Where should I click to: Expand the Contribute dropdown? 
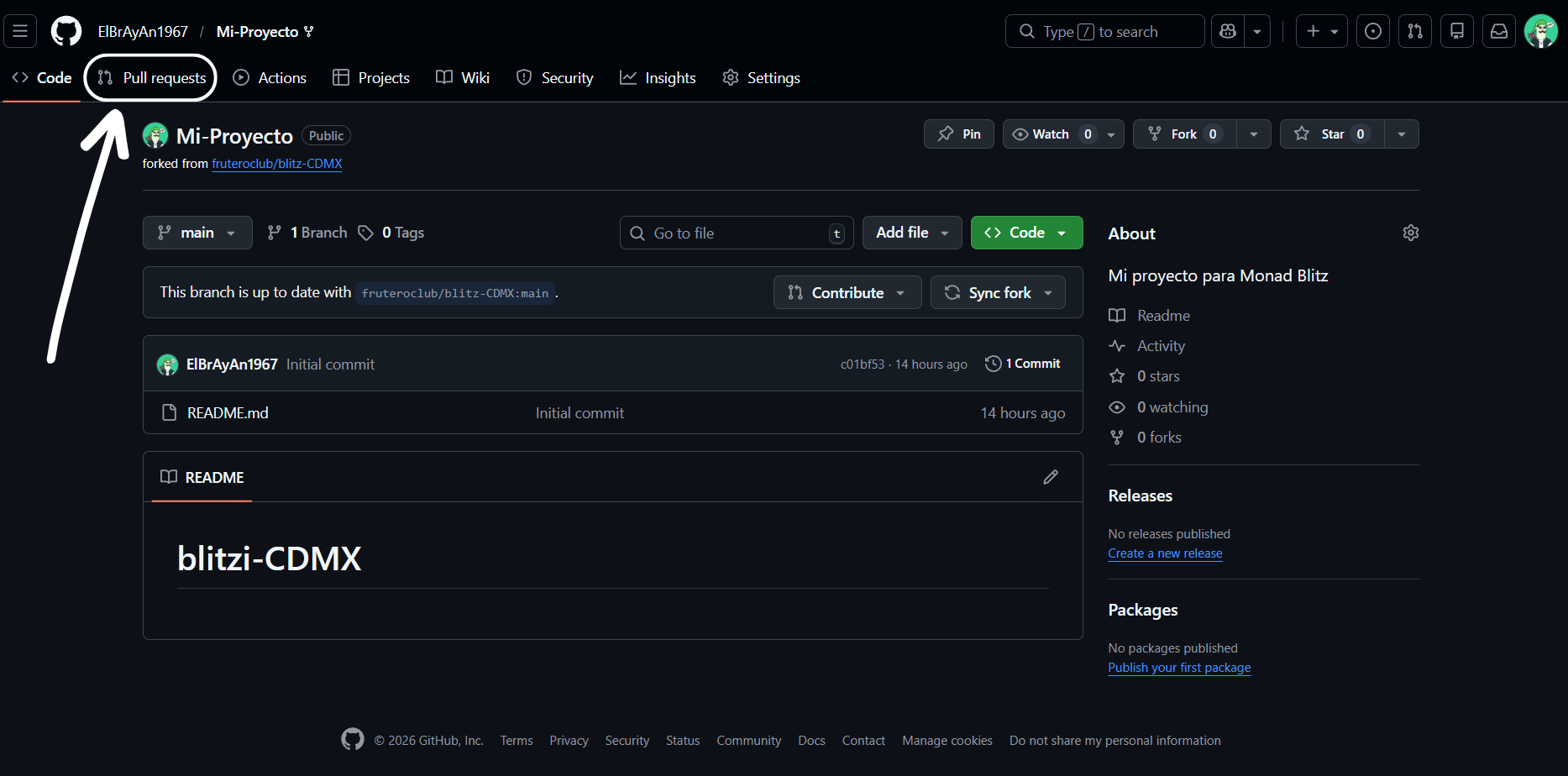tap(847, 292)
